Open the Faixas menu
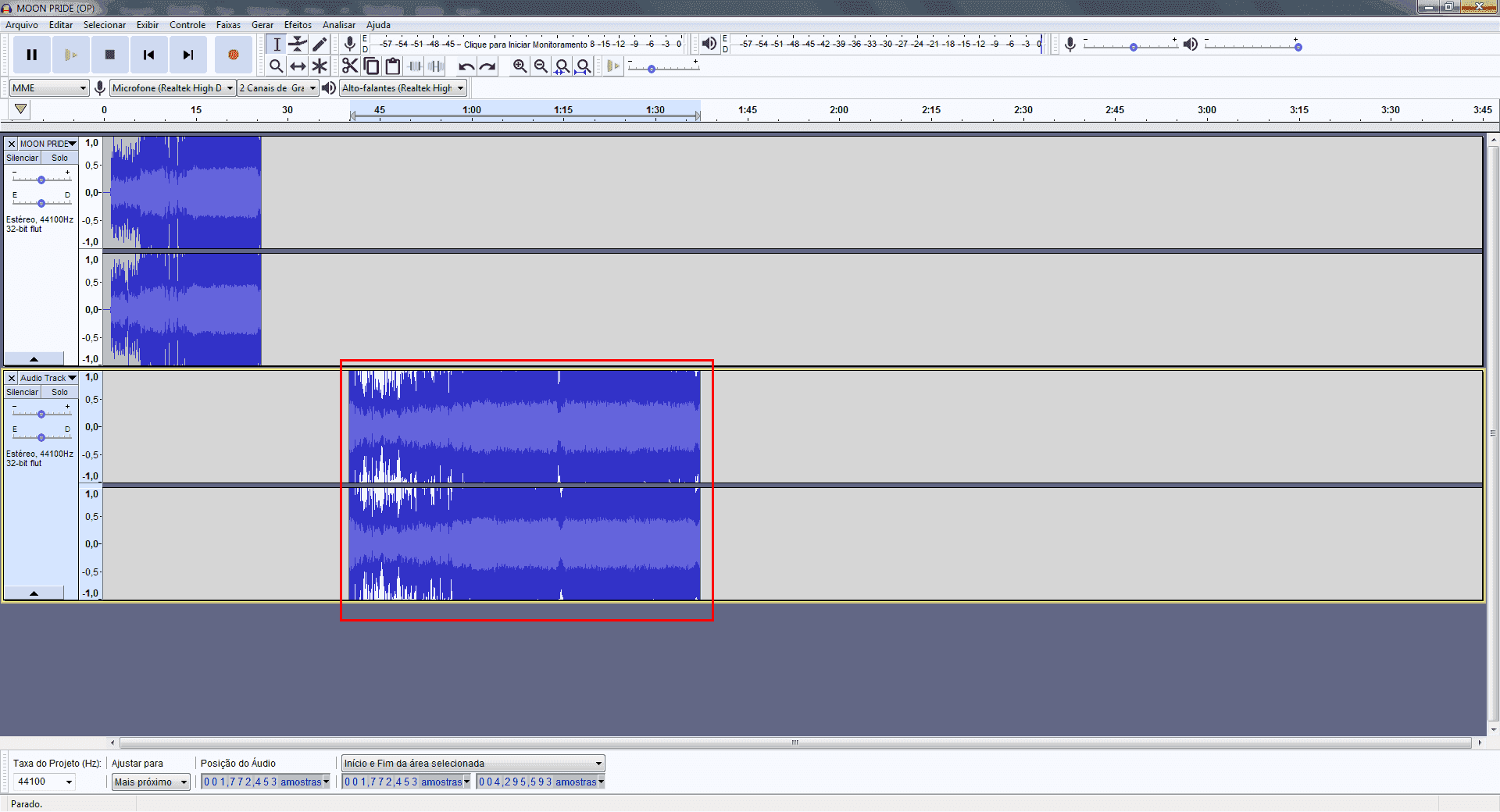 (x=228, y=25)
